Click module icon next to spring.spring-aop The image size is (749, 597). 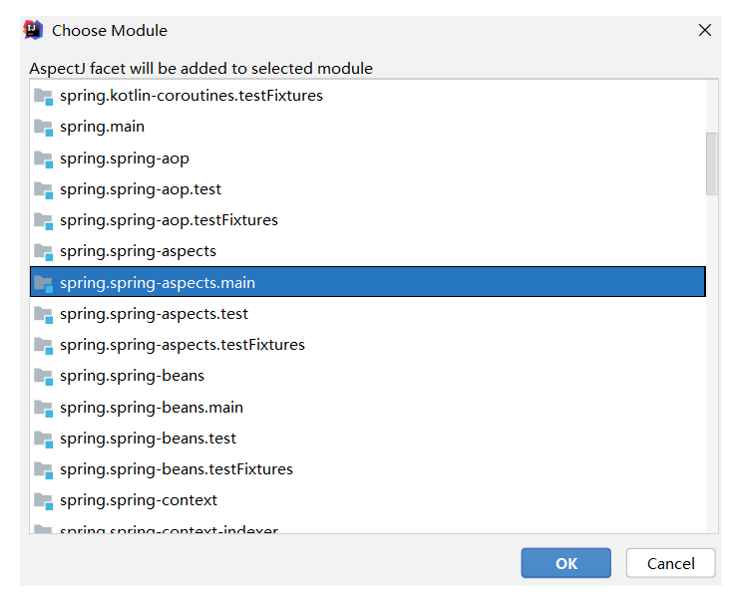[x=43, y=158]
